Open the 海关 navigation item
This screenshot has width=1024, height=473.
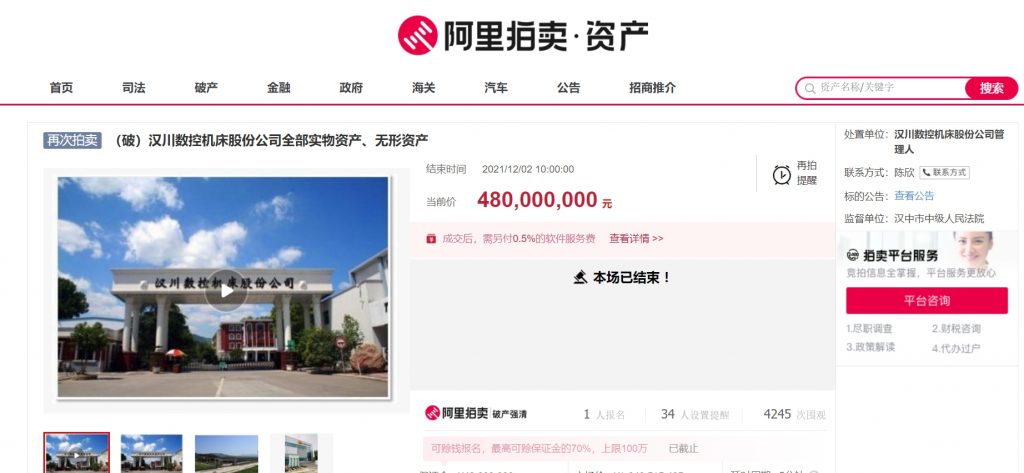click(424, 88)
